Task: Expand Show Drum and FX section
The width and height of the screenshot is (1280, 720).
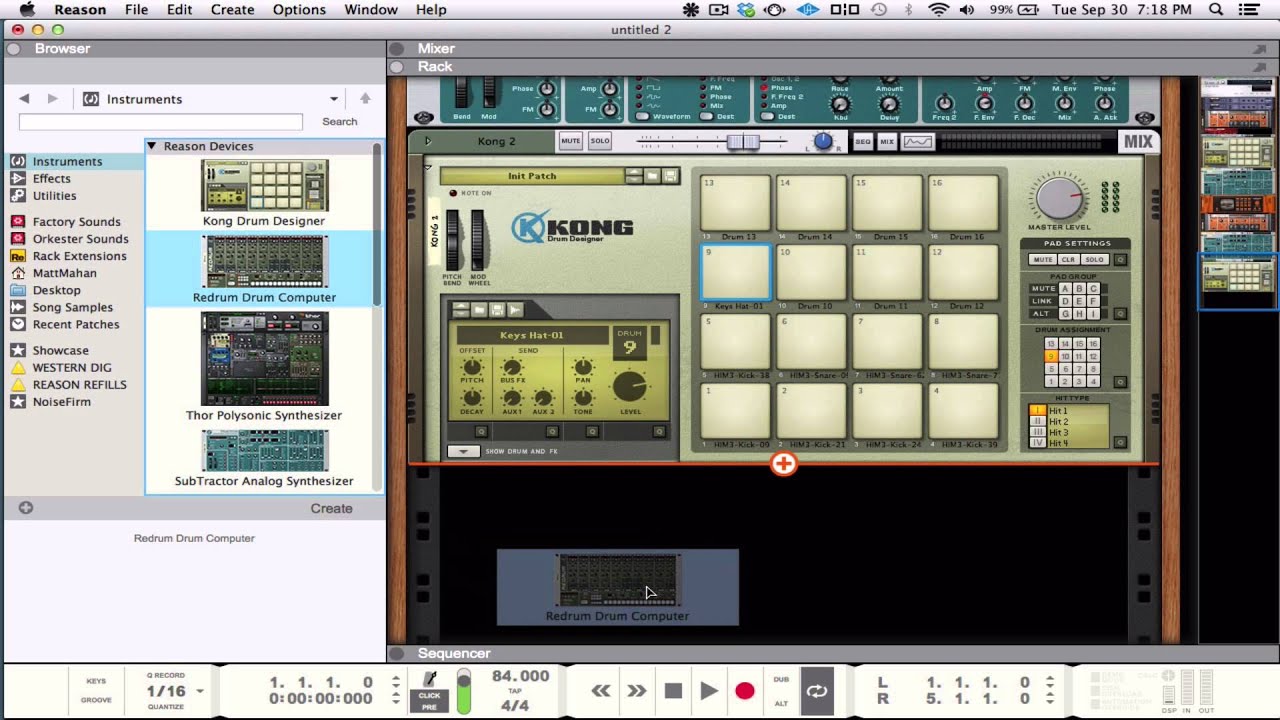Action: (x=463, y=451)
